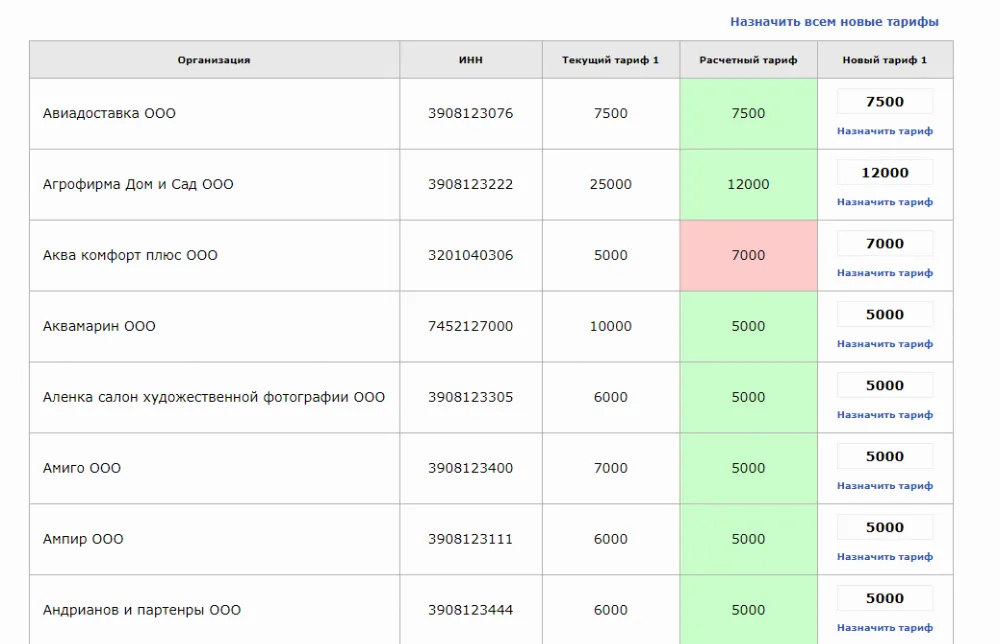Click 'Назначить тариф' for Авиадоставка ООО
1000x644 pixels.
884,131
